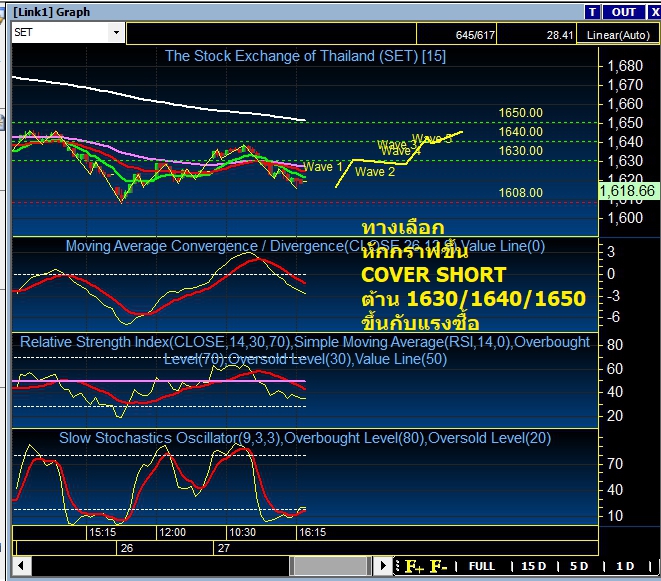Viewport: 661px width, 581px height.
Task: Click the 1608.00 support level label
Action: (521, 193)
